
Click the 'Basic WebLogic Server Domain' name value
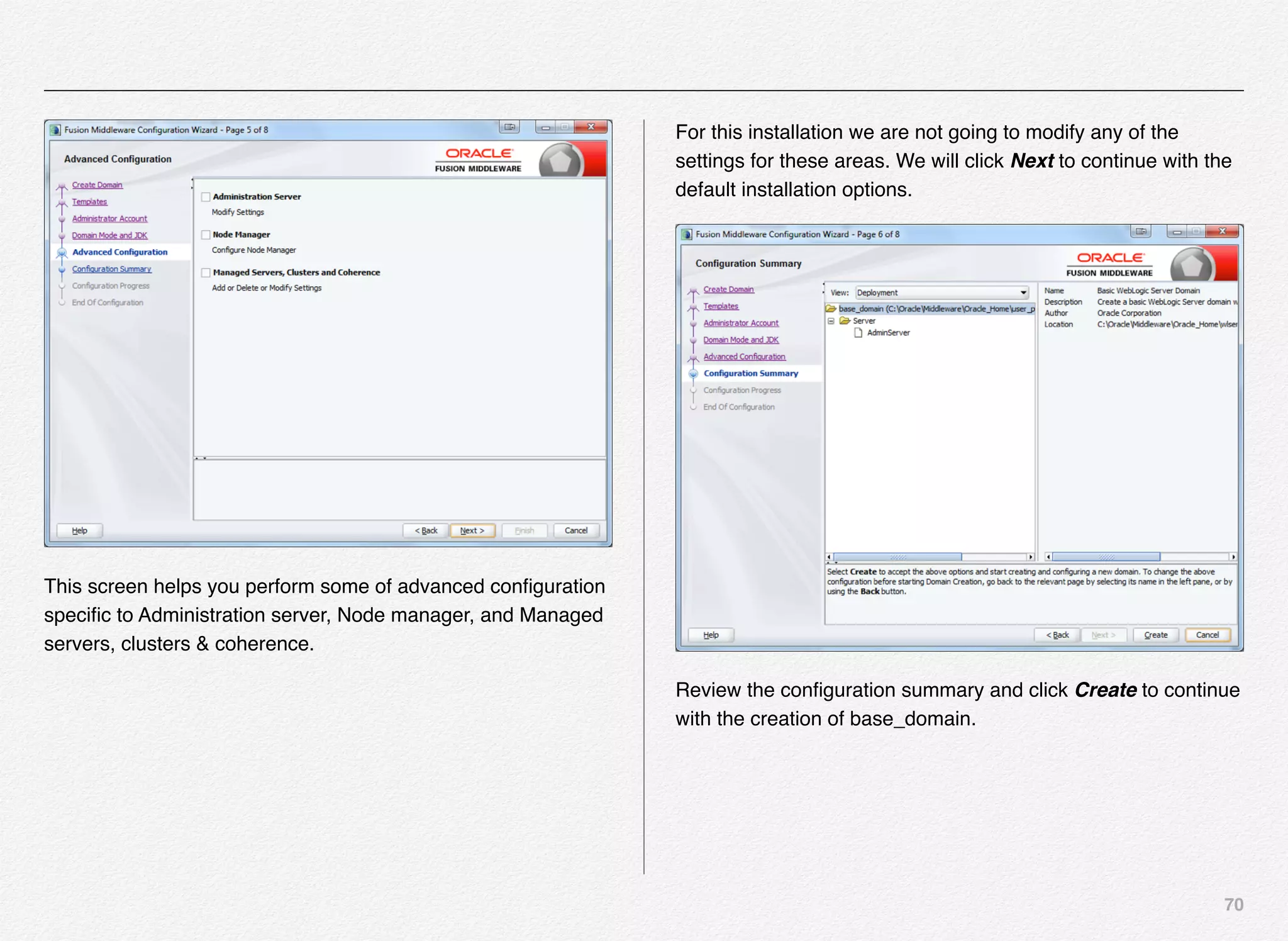(1148, 291)
